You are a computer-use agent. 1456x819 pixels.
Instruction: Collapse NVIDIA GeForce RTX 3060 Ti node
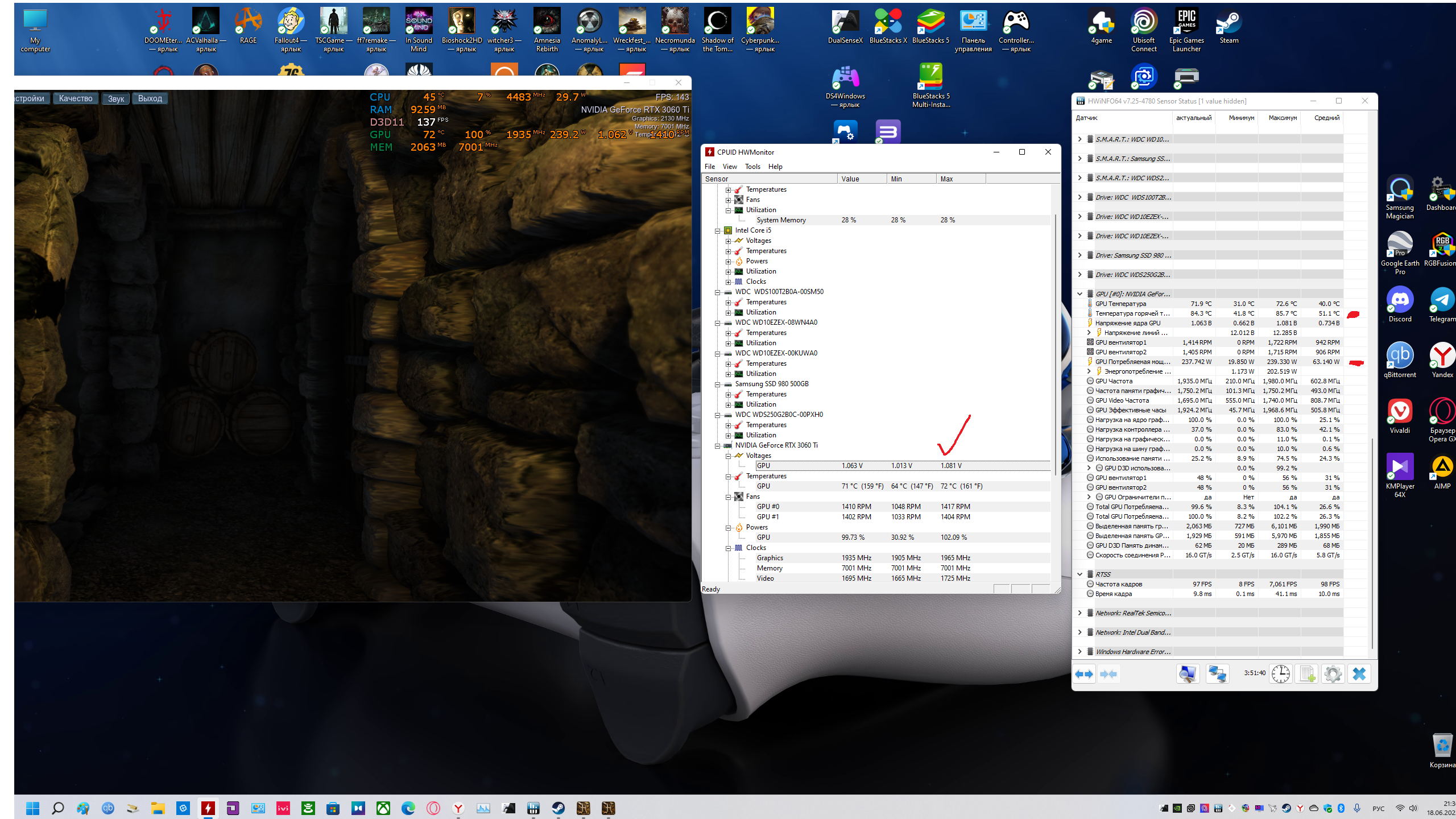[718, 446]
